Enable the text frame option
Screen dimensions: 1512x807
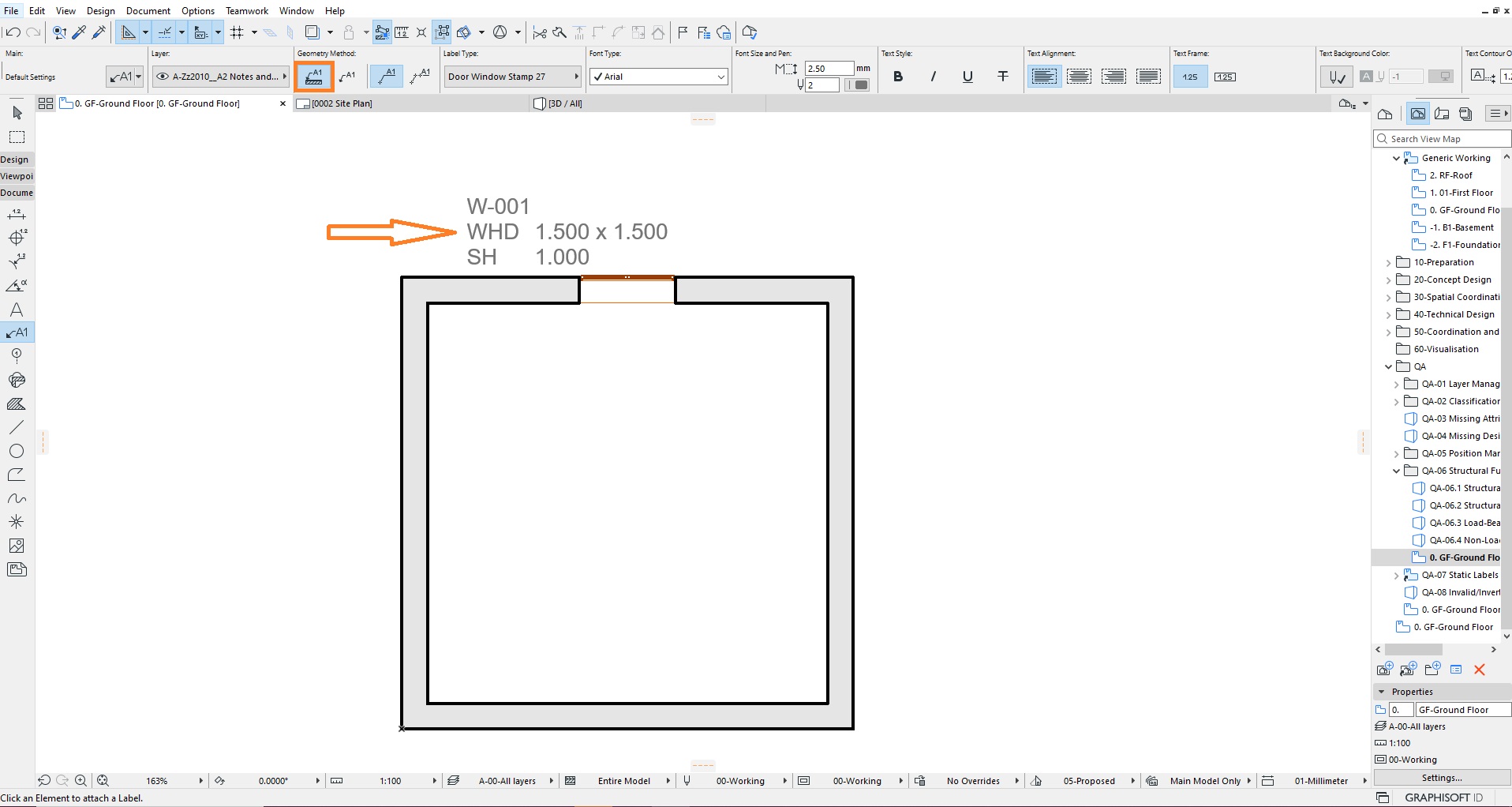pyautogui.click(x=1225, y=77)
